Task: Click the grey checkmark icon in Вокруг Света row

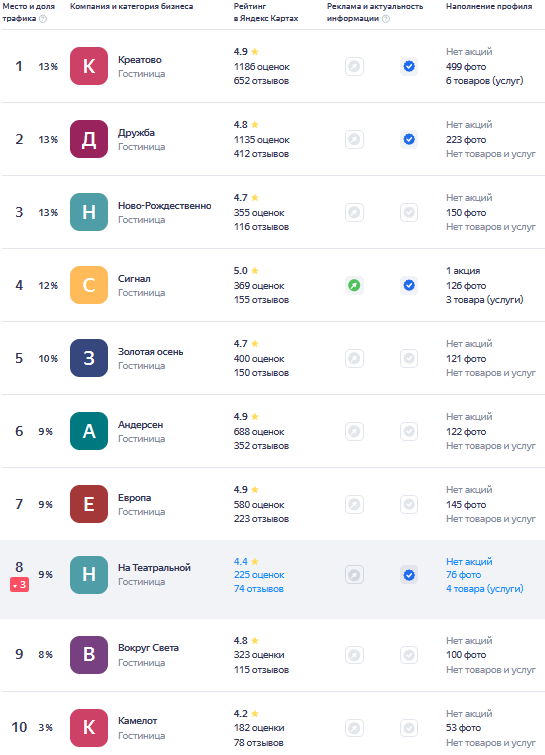Action: tap(409, 655)
